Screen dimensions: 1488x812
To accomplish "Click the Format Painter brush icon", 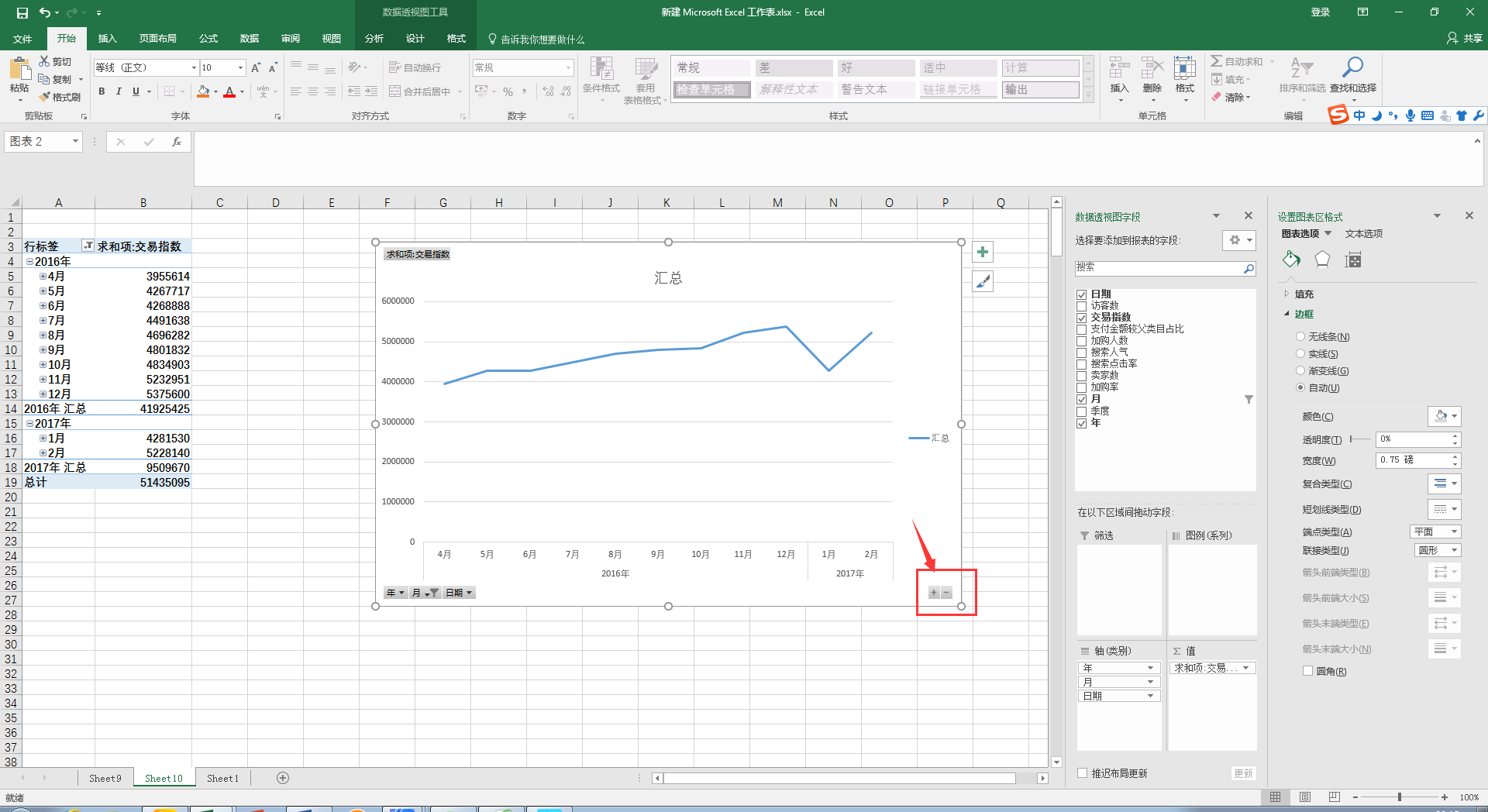I will click(x=46, y=97).
